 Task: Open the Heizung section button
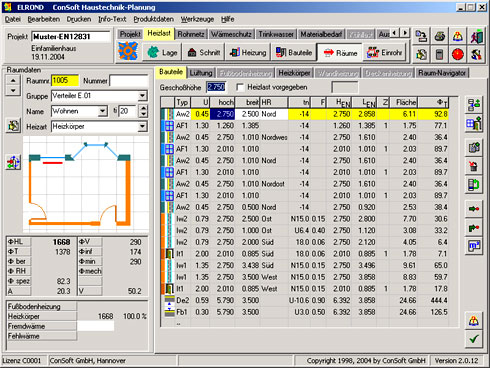pos(248,52)
